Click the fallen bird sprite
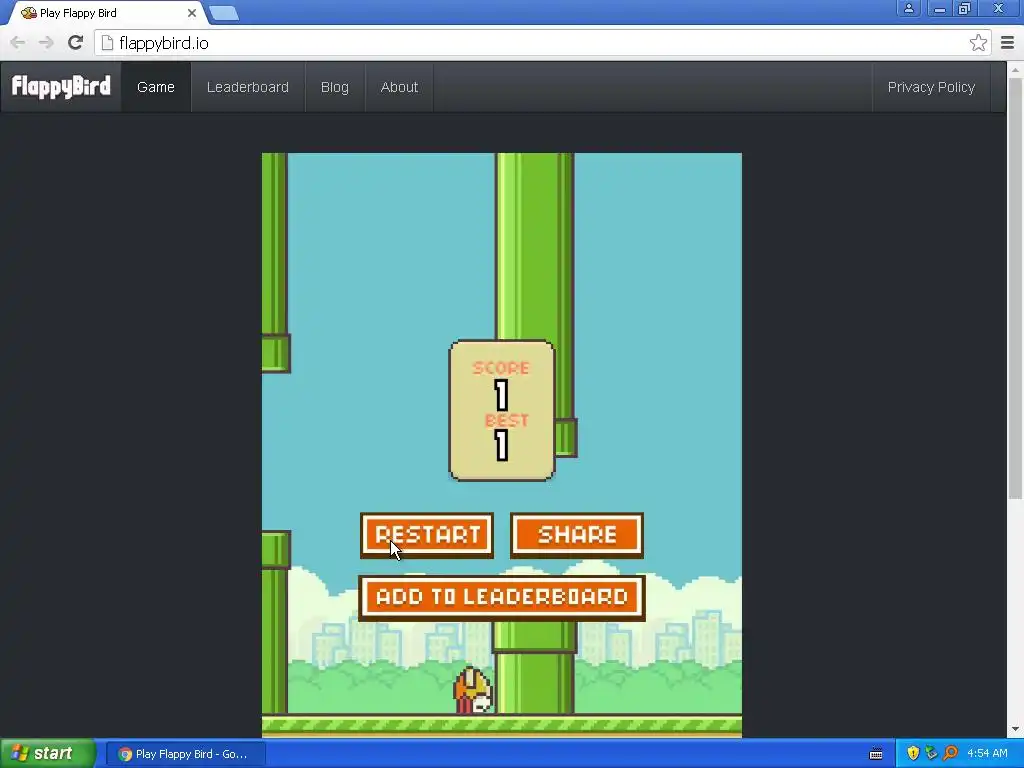The image size is (1024, 768). click(473, 691)
